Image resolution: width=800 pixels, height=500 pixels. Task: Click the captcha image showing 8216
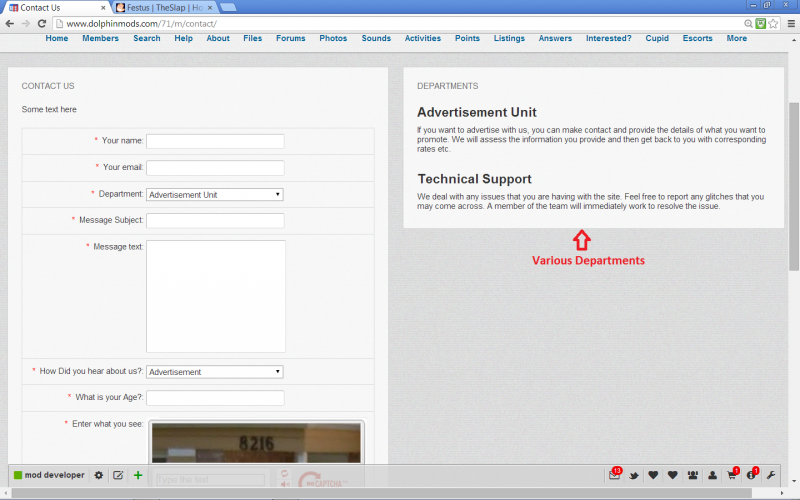click(256, 442)
